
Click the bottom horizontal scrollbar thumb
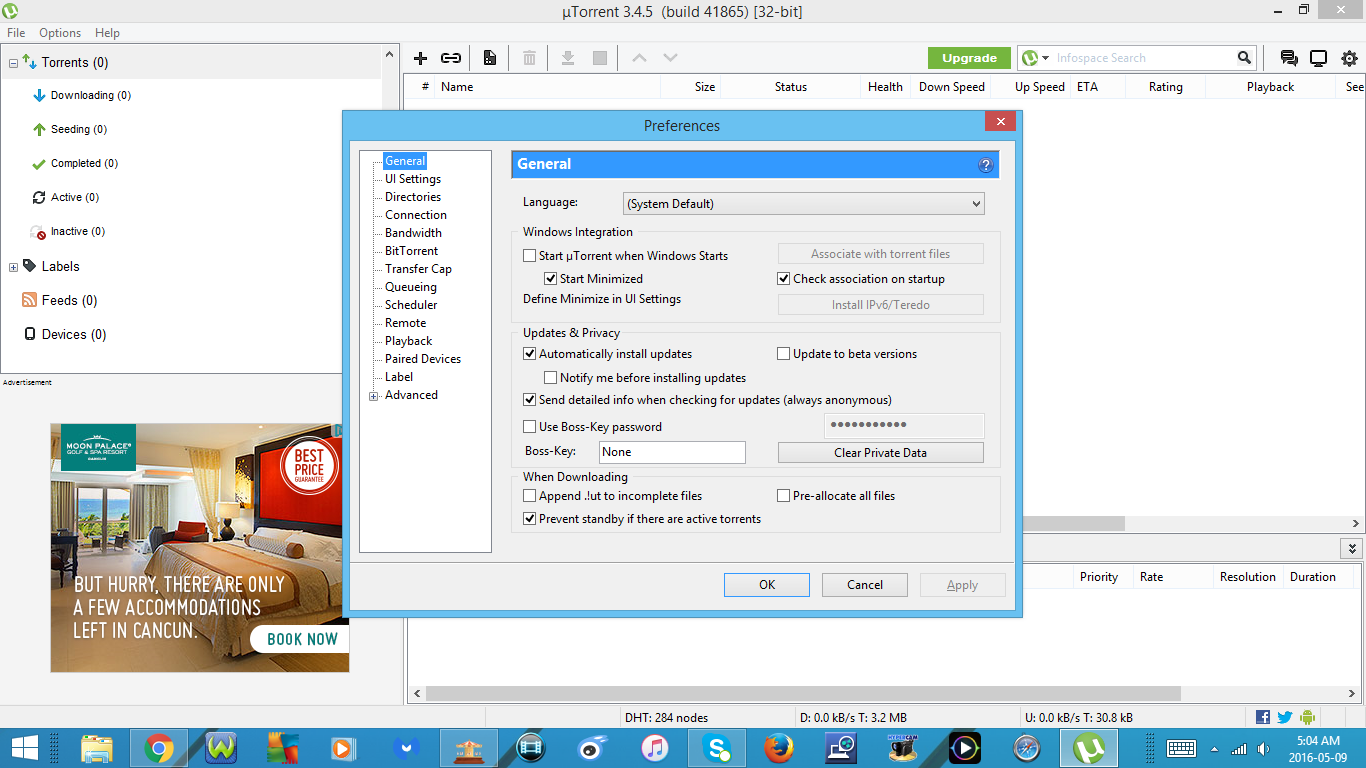pyautogui.click(x=803, y=693)
